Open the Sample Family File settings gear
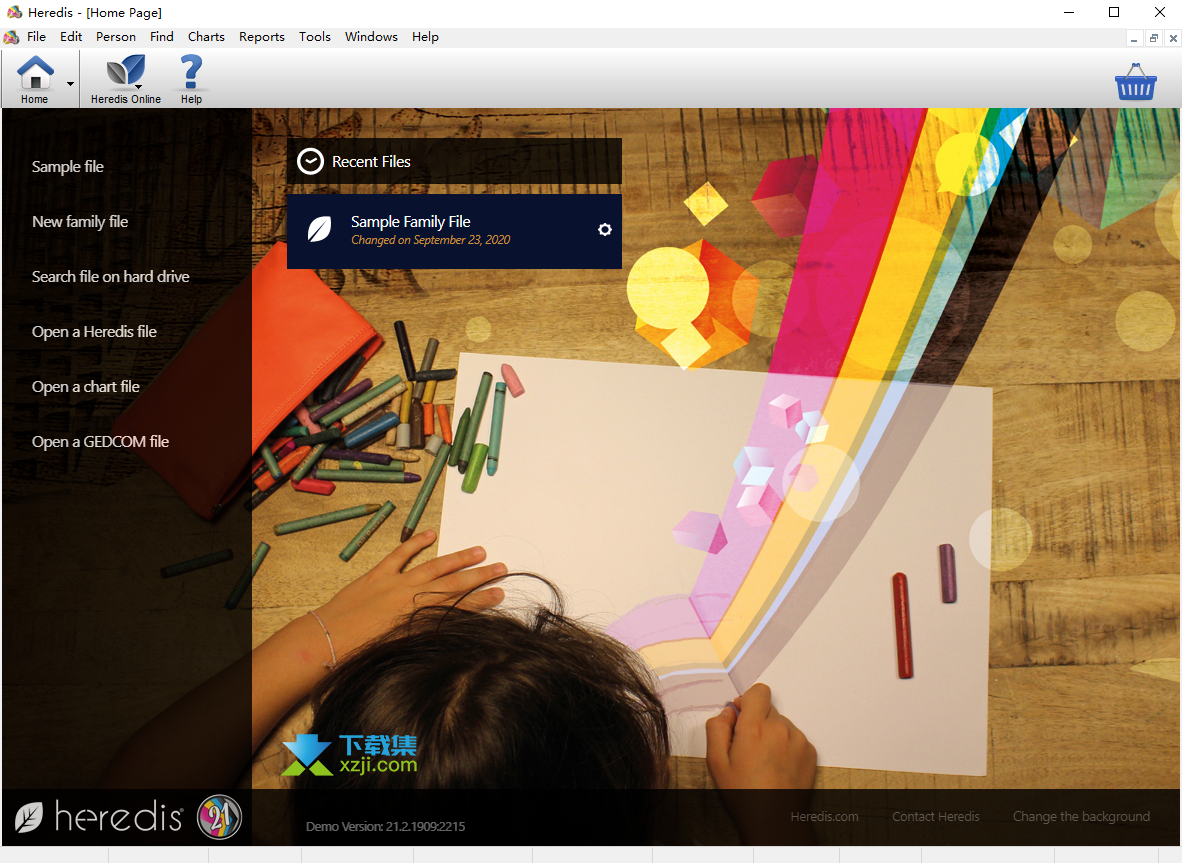 [x=605, y=229]
